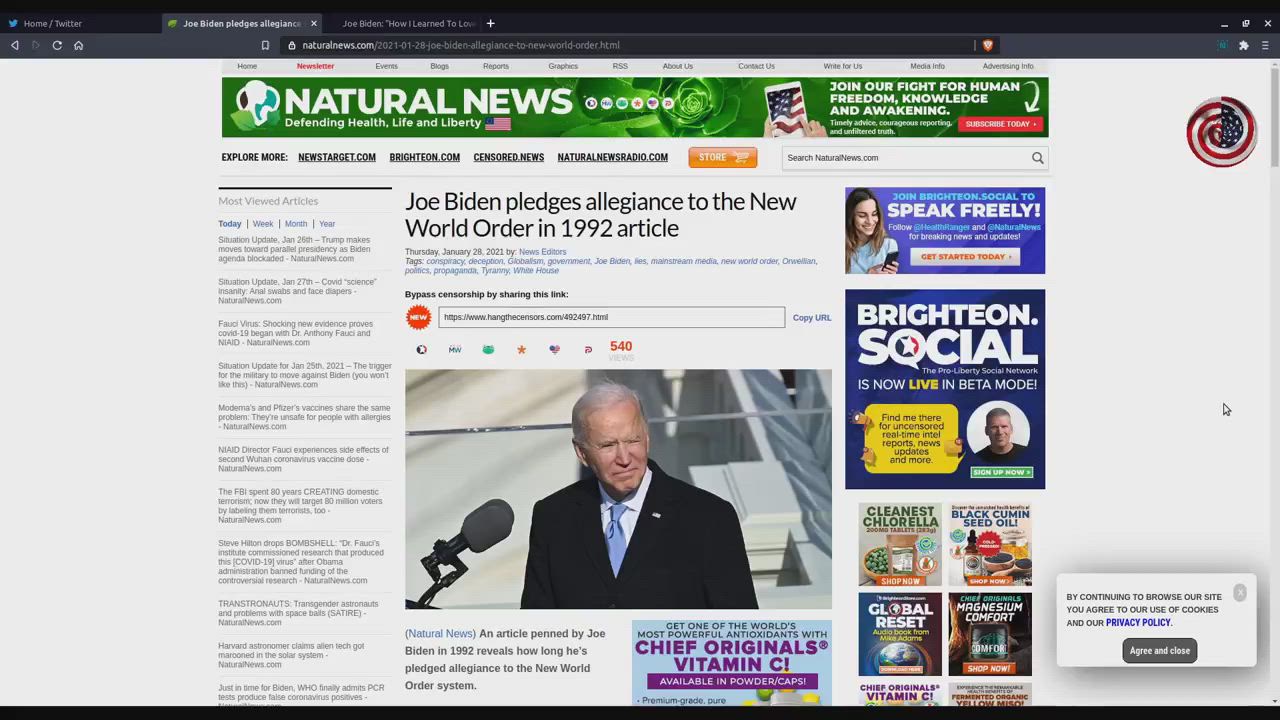
Task: Share via the green frog Gab icon
Action: (x=488, y=350)
